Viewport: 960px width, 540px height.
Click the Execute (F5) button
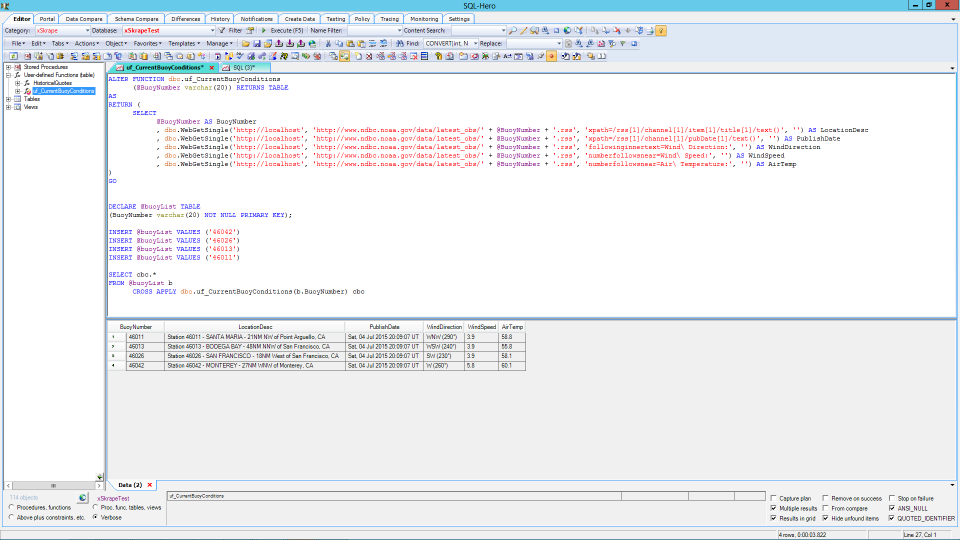[x=283, y=31]
